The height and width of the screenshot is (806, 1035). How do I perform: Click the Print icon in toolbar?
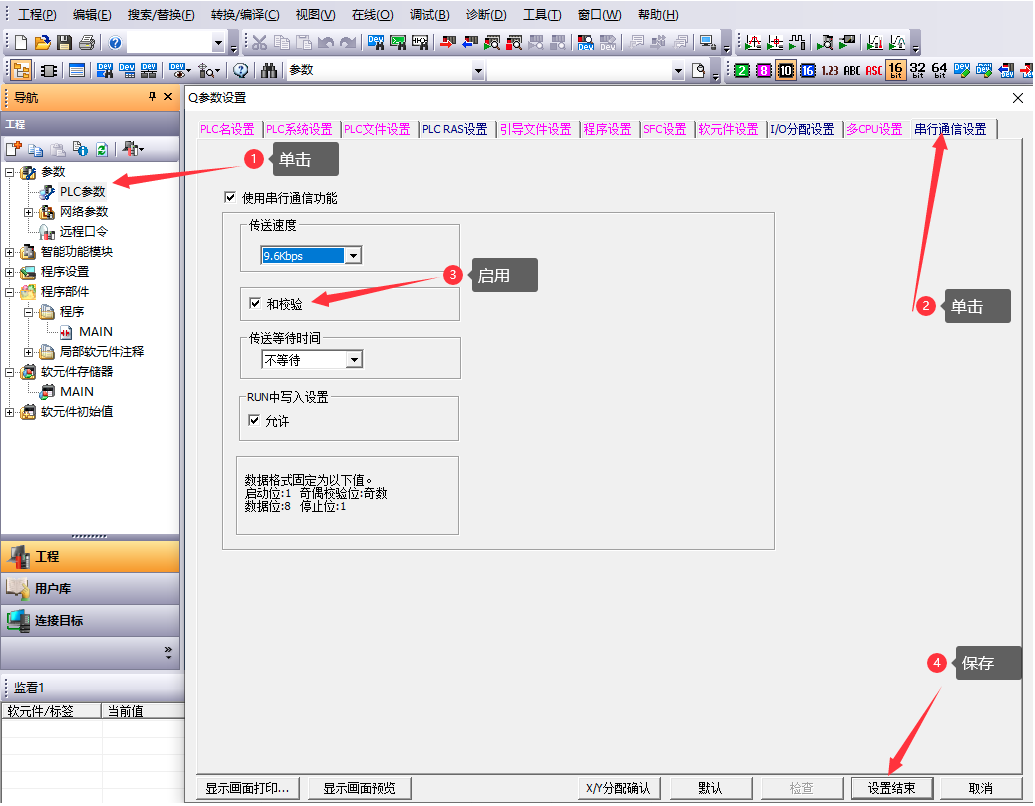86,42
